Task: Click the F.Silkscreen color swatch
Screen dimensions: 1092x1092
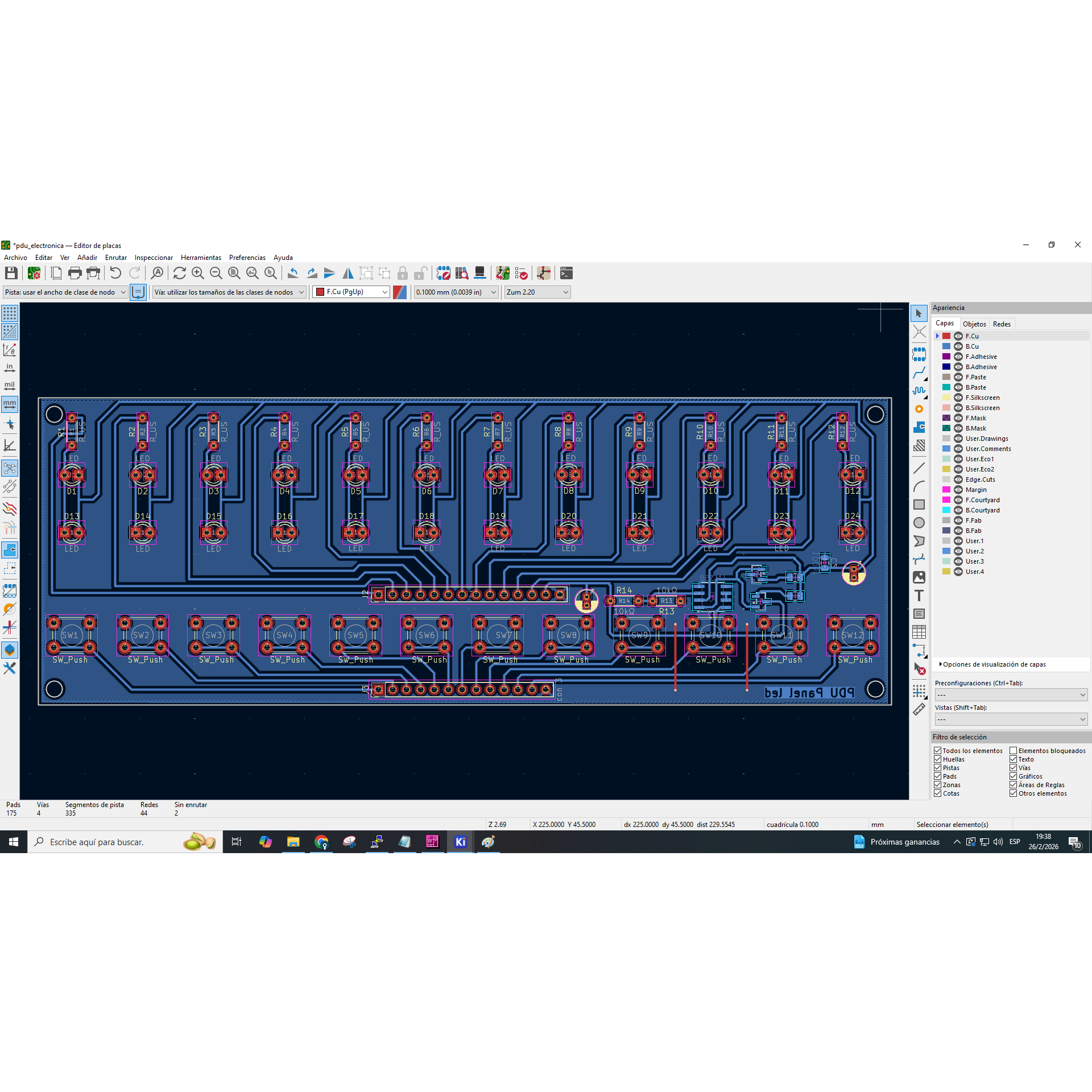Action: point(946,398)
